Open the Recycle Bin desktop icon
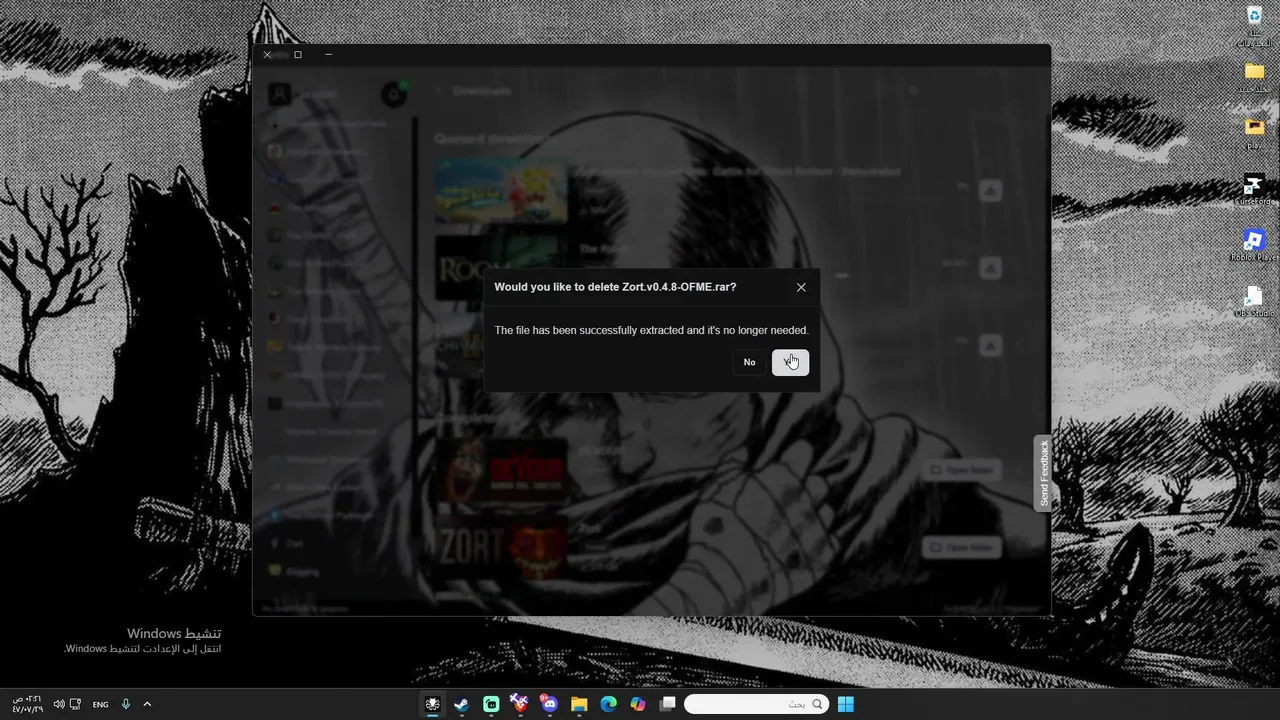The width and height of the screenshot is (1280, 720). pyautogui.click(x=1254, y=26)
